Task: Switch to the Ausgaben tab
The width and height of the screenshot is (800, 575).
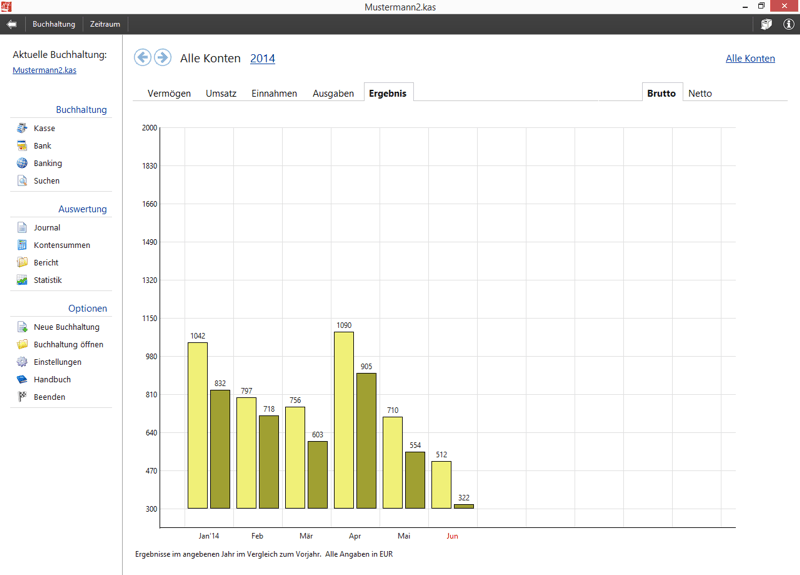Action: pyautogui.click(x=333, y=93)
